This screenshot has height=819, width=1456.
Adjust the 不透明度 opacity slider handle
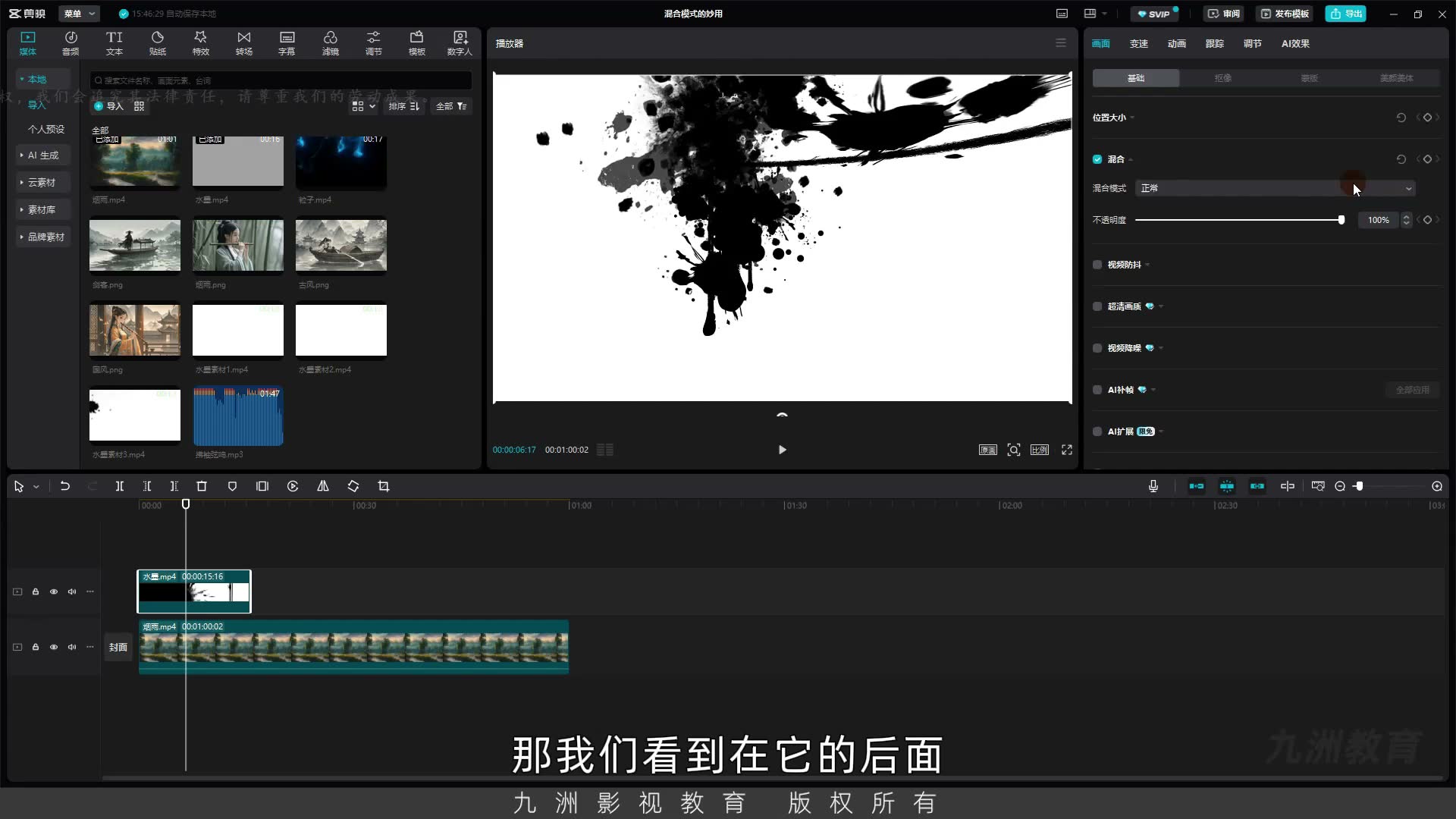coord(1341,220)
